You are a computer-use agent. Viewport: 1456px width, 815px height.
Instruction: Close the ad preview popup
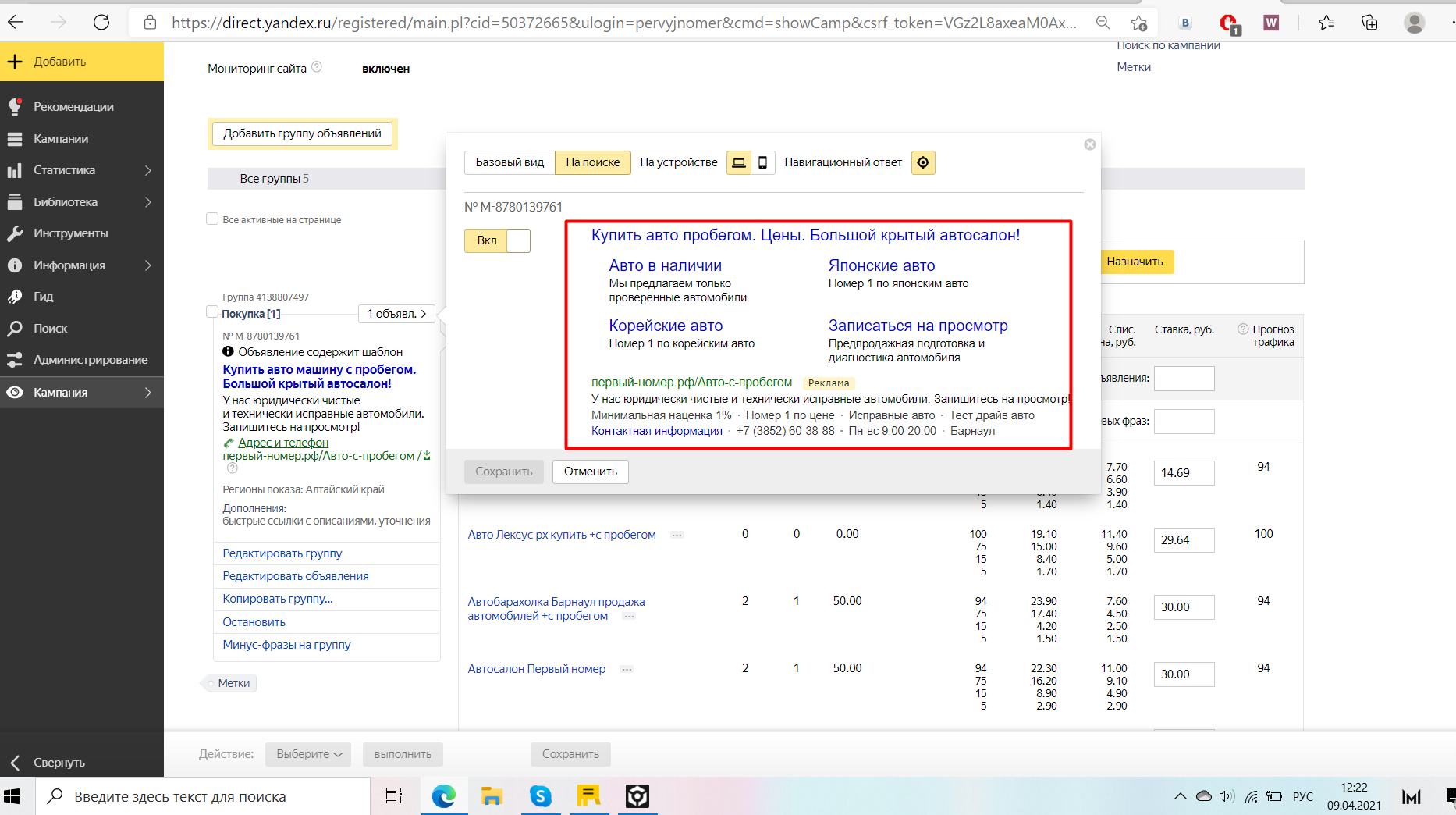click(1090, 144)
